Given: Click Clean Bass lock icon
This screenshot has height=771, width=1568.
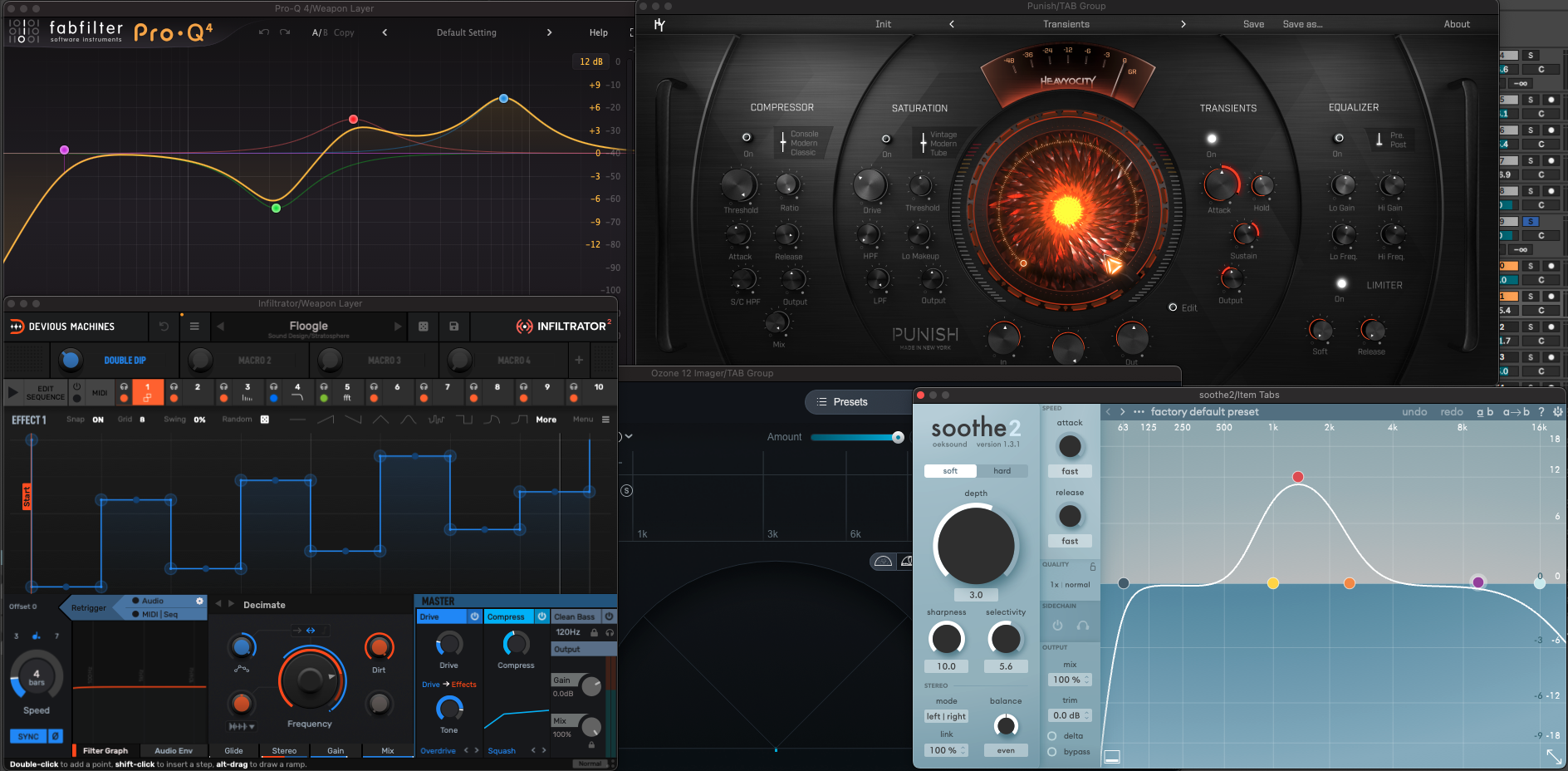Looking at the screenshot, I should (x=594, y=632).
